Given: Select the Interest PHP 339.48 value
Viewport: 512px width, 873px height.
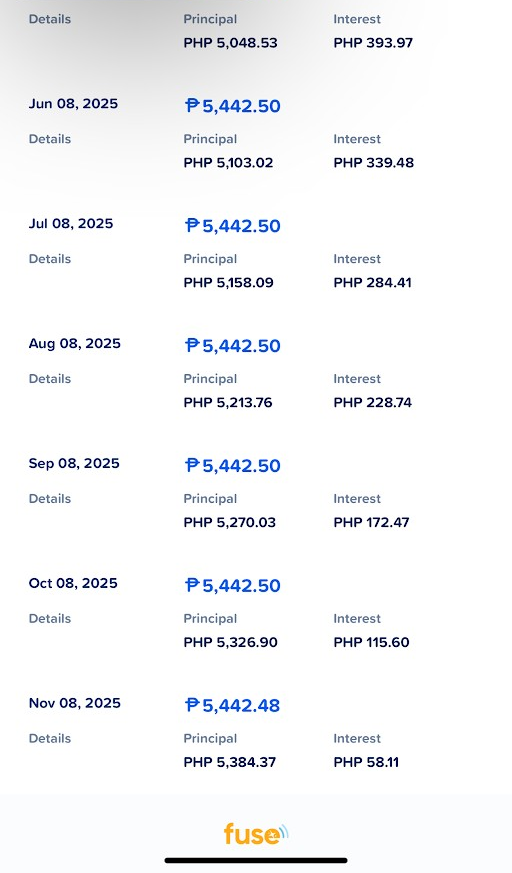Looking at the screenshot, I should (373, 163).
